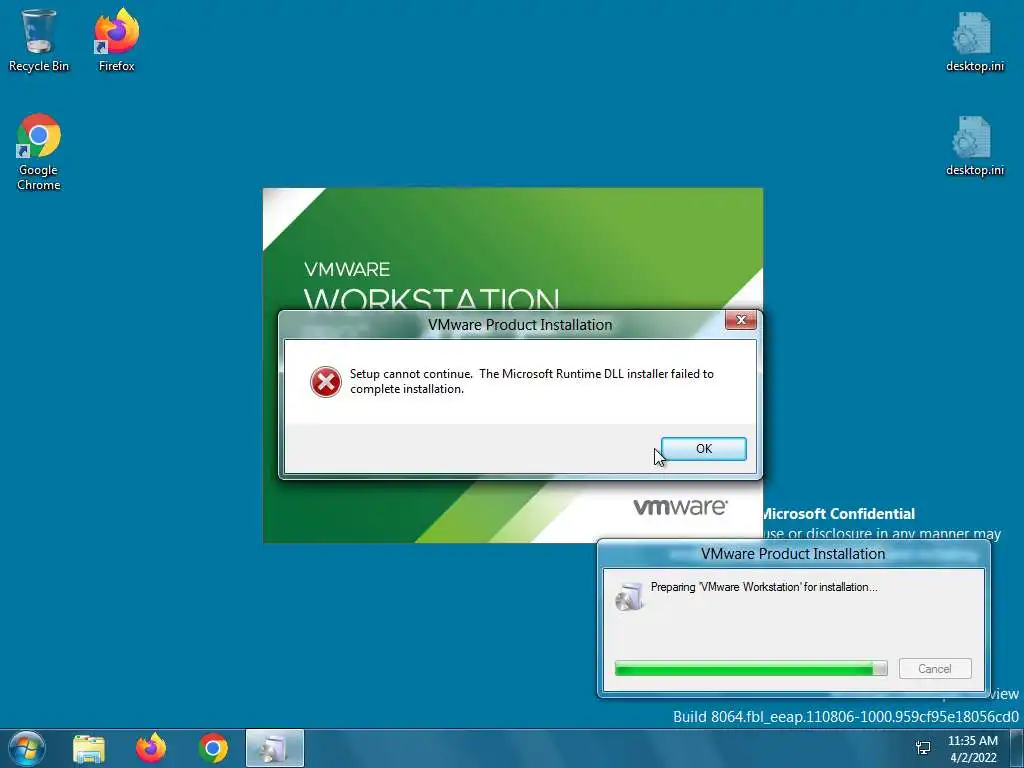Click the 'Preparing VMware Workstation for installation' text
The height and width of the screenshot is (768, 1024).
tap(764, 587)
